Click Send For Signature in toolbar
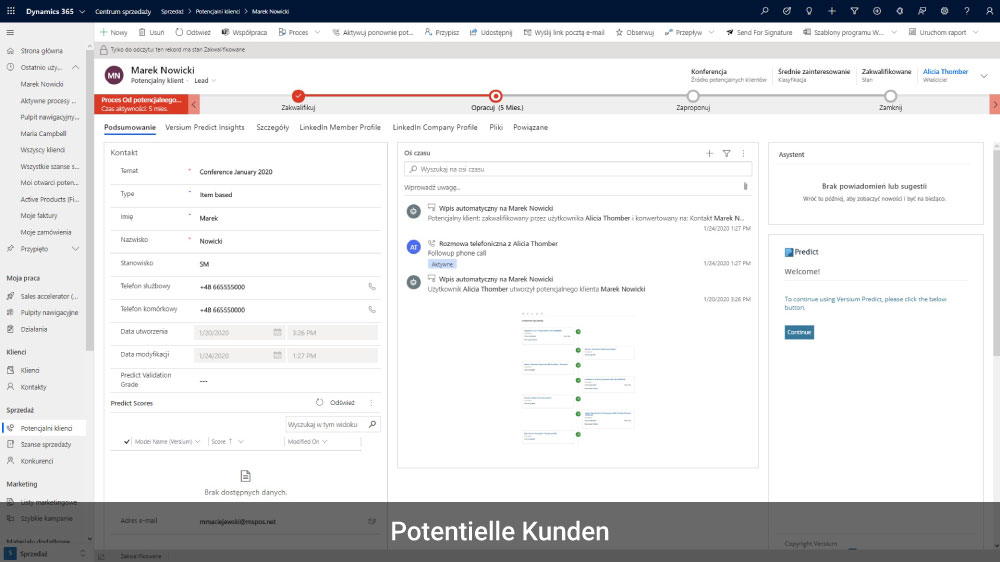The width and height of the screenshot is (1000, 562). click(x=758, y=33)
